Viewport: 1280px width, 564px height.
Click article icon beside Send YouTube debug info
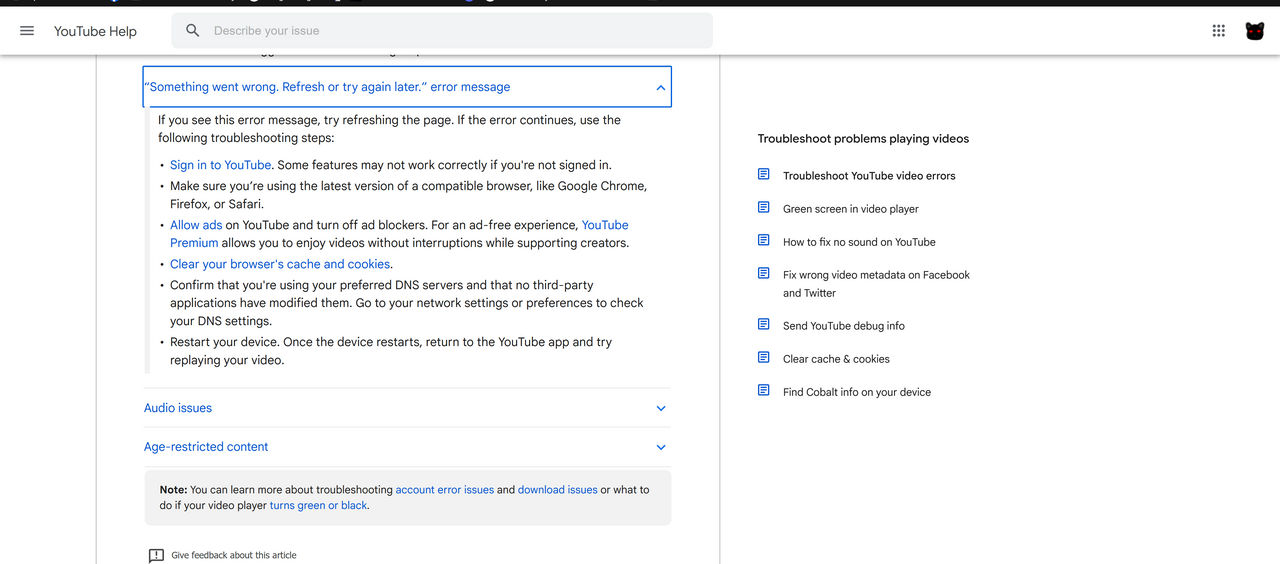pos(763,325)
